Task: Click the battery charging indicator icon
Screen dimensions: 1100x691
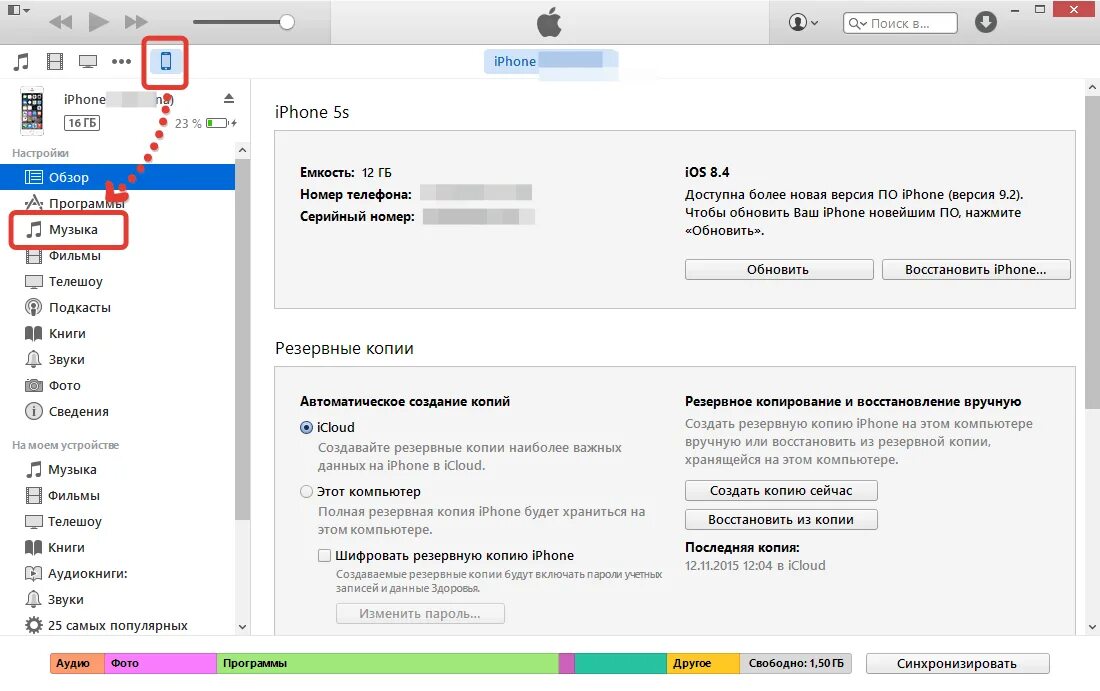Action: click(221, 123)
